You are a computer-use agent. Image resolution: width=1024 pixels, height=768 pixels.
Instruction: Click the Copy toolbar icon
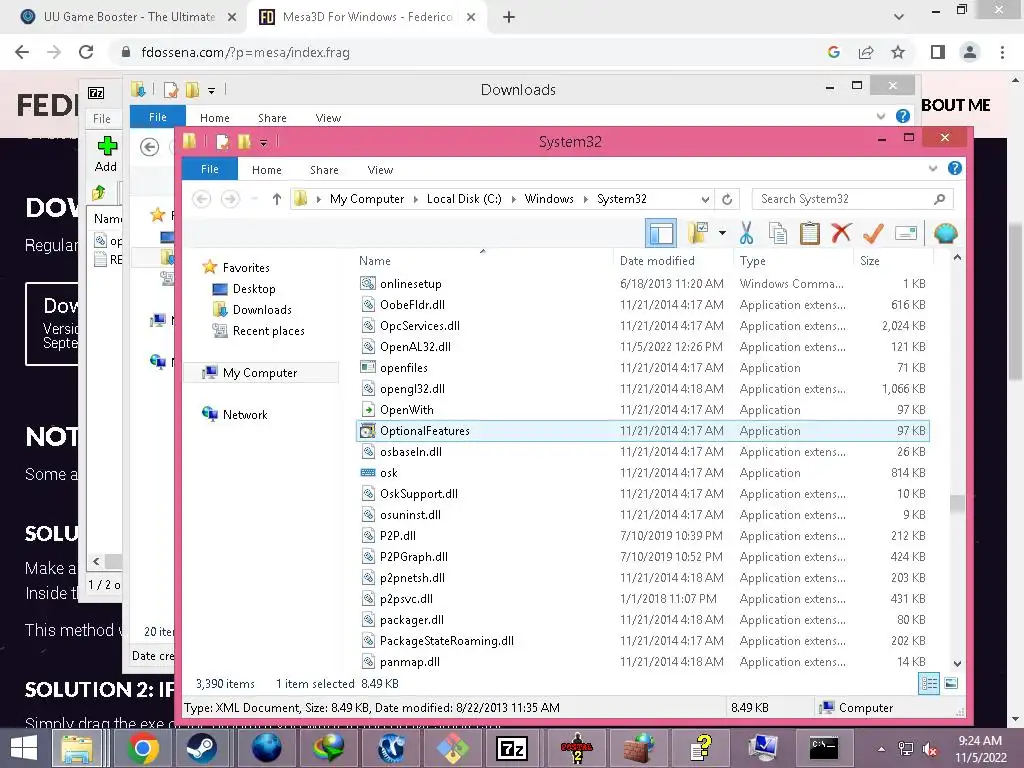(x=777, y=233)
